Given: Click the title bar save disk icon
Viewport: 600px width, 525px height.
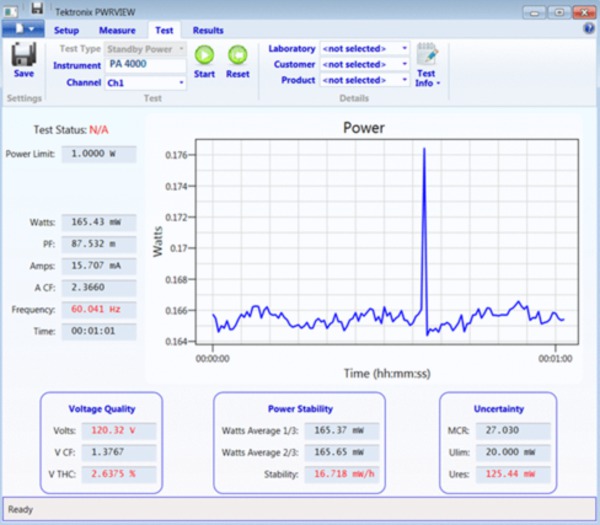Looking at the screenshot, I should [37, 8].
